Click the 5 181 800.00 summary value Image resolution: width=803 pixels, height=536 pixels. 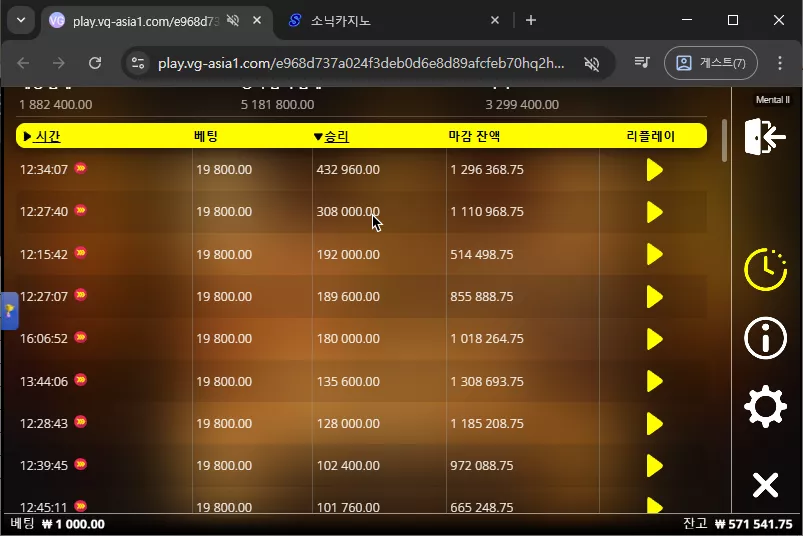(x=278, y=104)
